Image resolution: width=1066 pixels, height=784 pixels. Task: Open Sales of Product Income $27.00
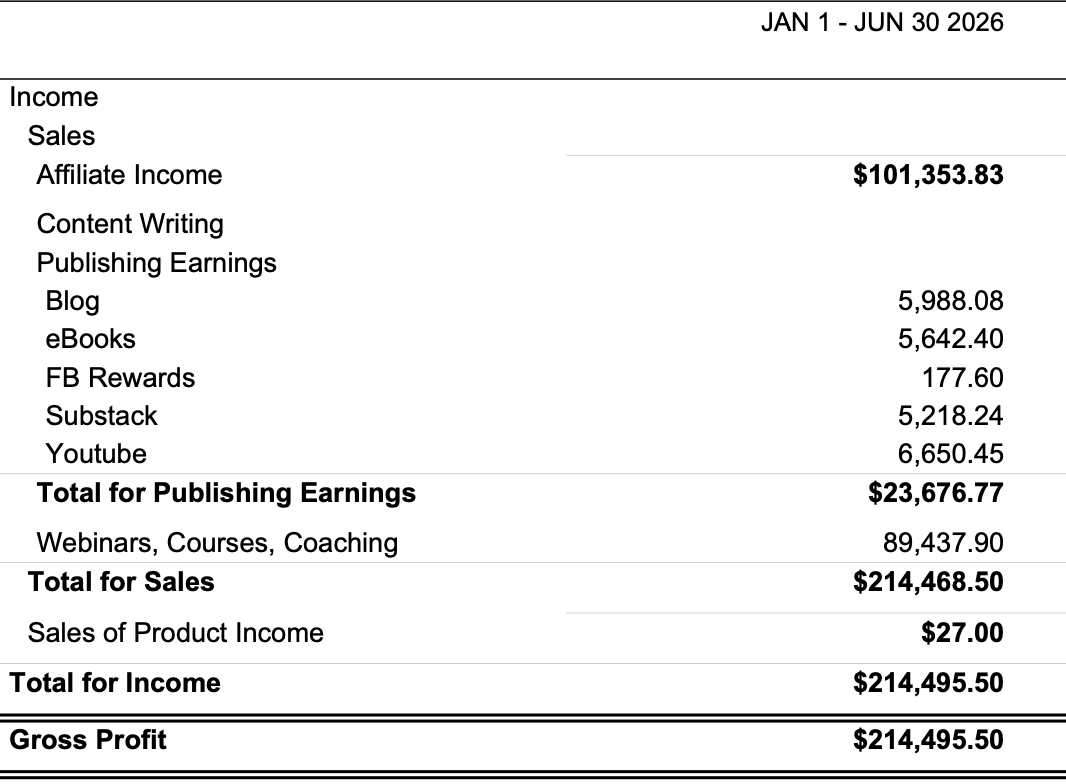pyautogui.click(x=962, y=633)
